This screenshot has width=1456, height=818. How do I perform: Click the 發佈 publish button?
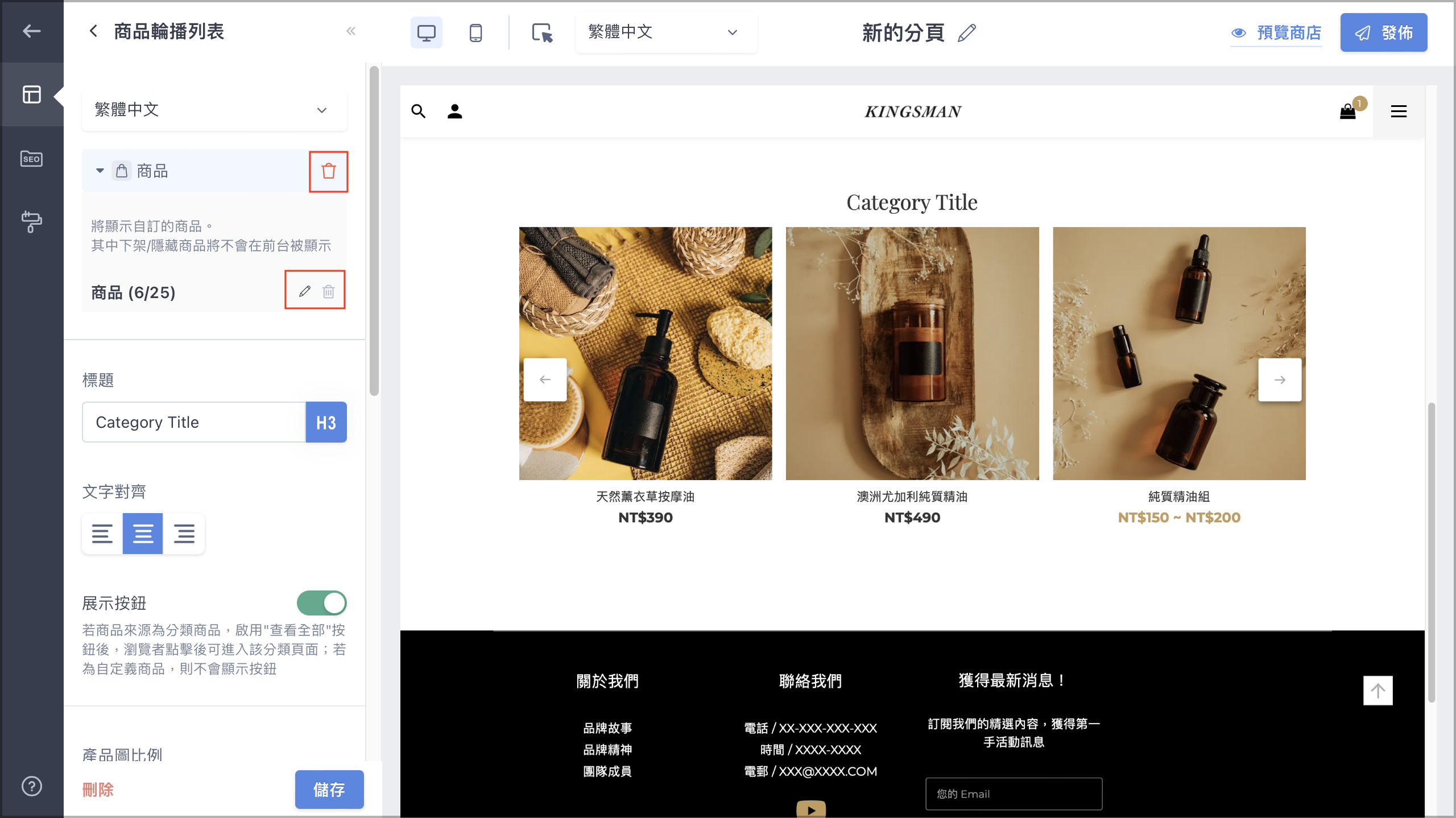tap(1383, 32)
